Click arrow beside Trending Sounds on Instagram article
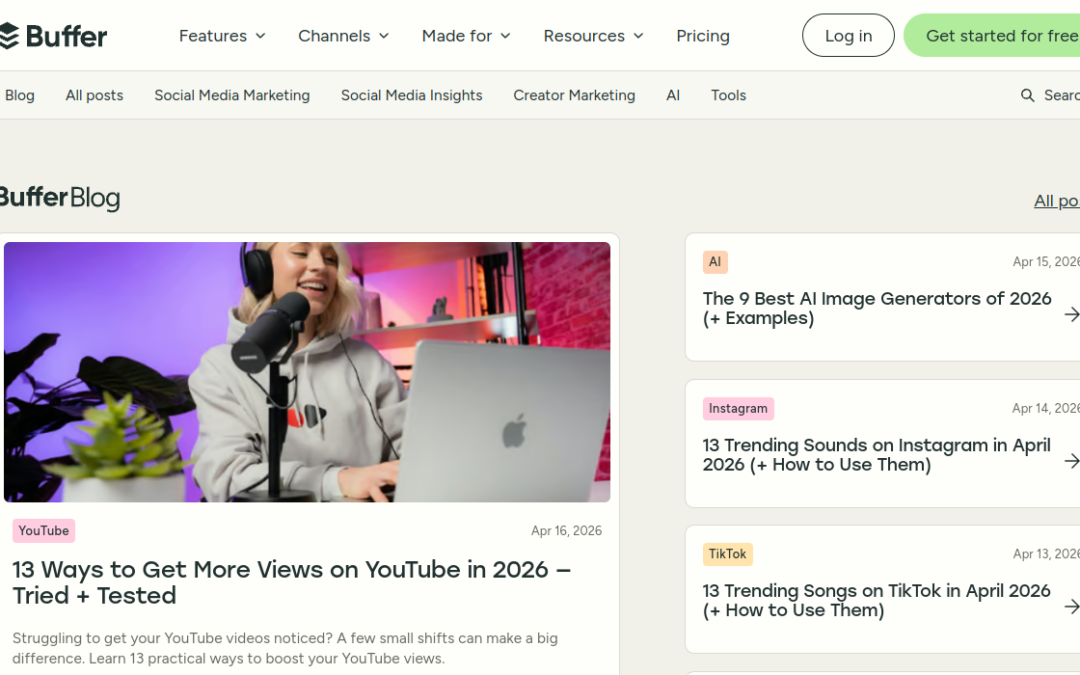This screenshot has height=675, width=1080. pos(1072,460)
